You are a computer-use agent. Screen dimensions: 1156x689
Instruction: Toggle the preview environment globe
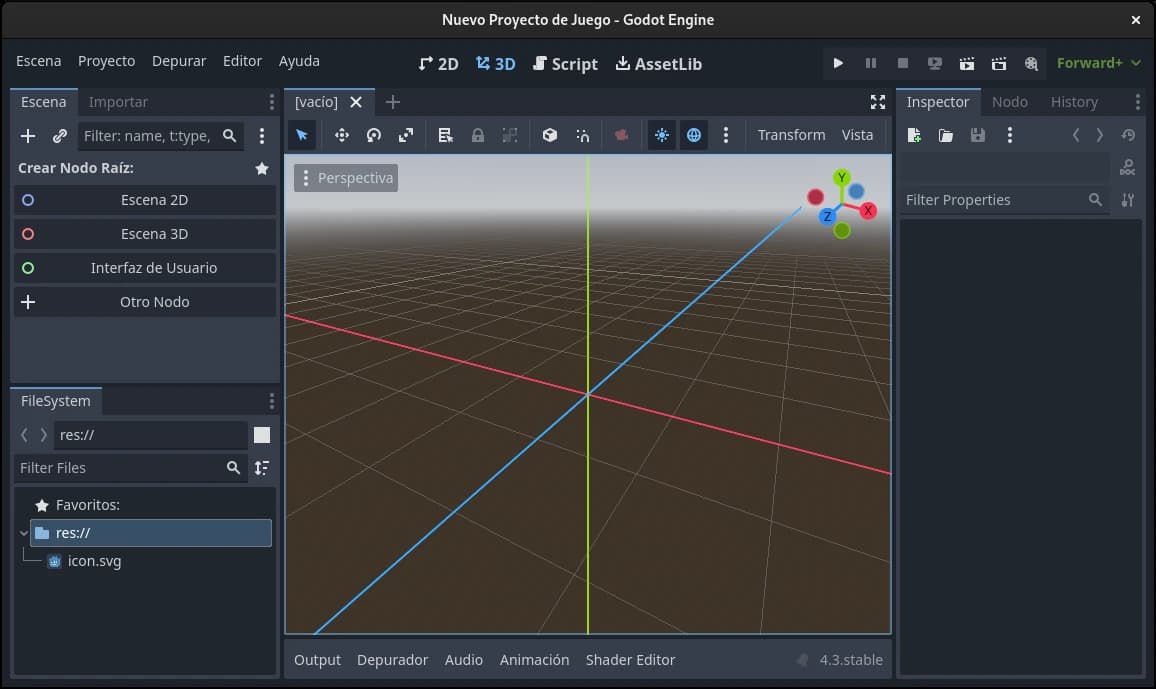pos(694,135)
